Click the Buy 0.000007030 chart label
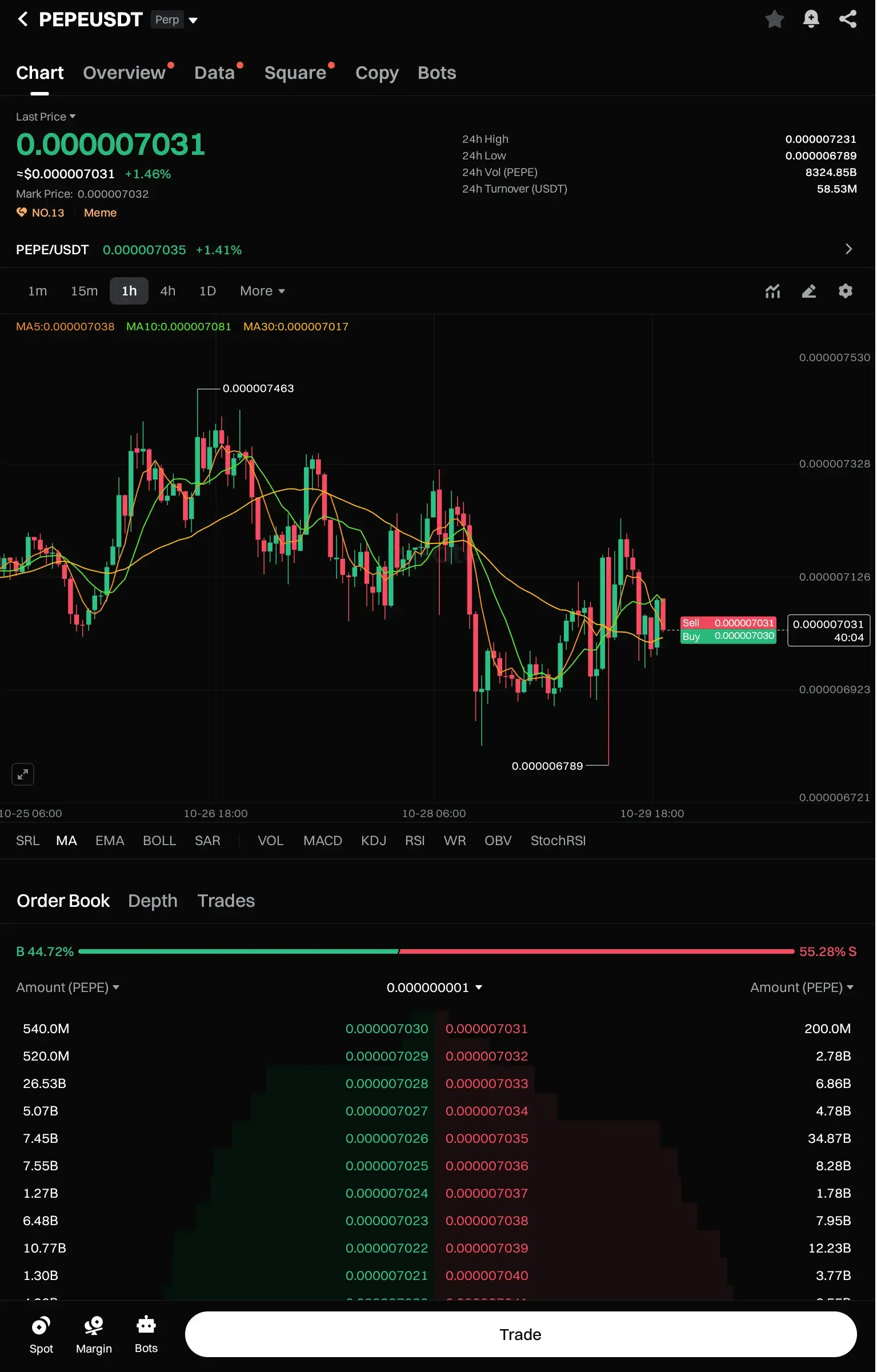This screenshot has height=1372, width=877. coord(728,636)
